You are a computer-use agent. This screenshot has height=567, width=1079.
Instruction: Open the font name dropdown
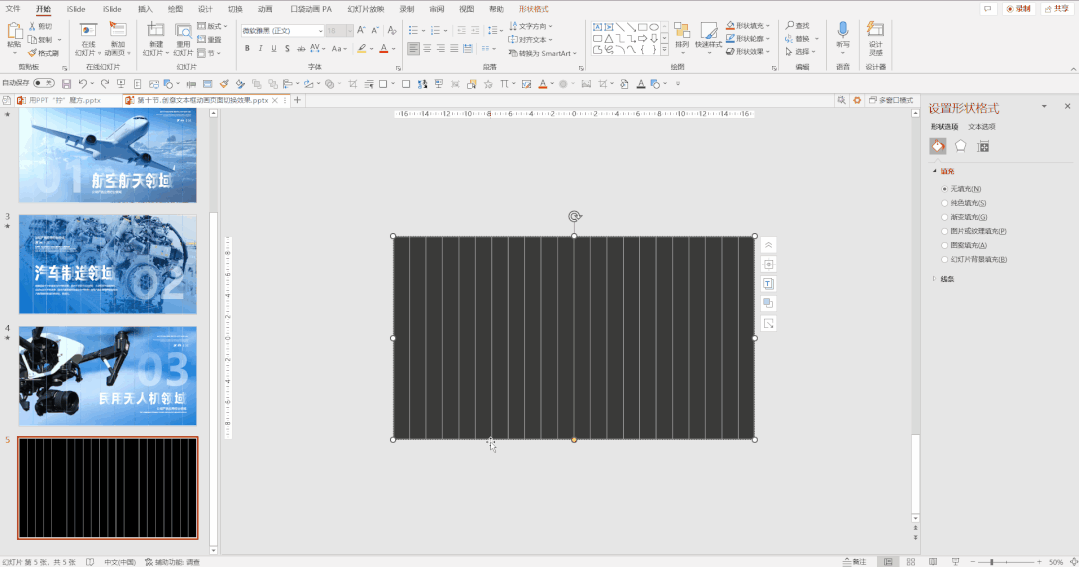(321, 31)
